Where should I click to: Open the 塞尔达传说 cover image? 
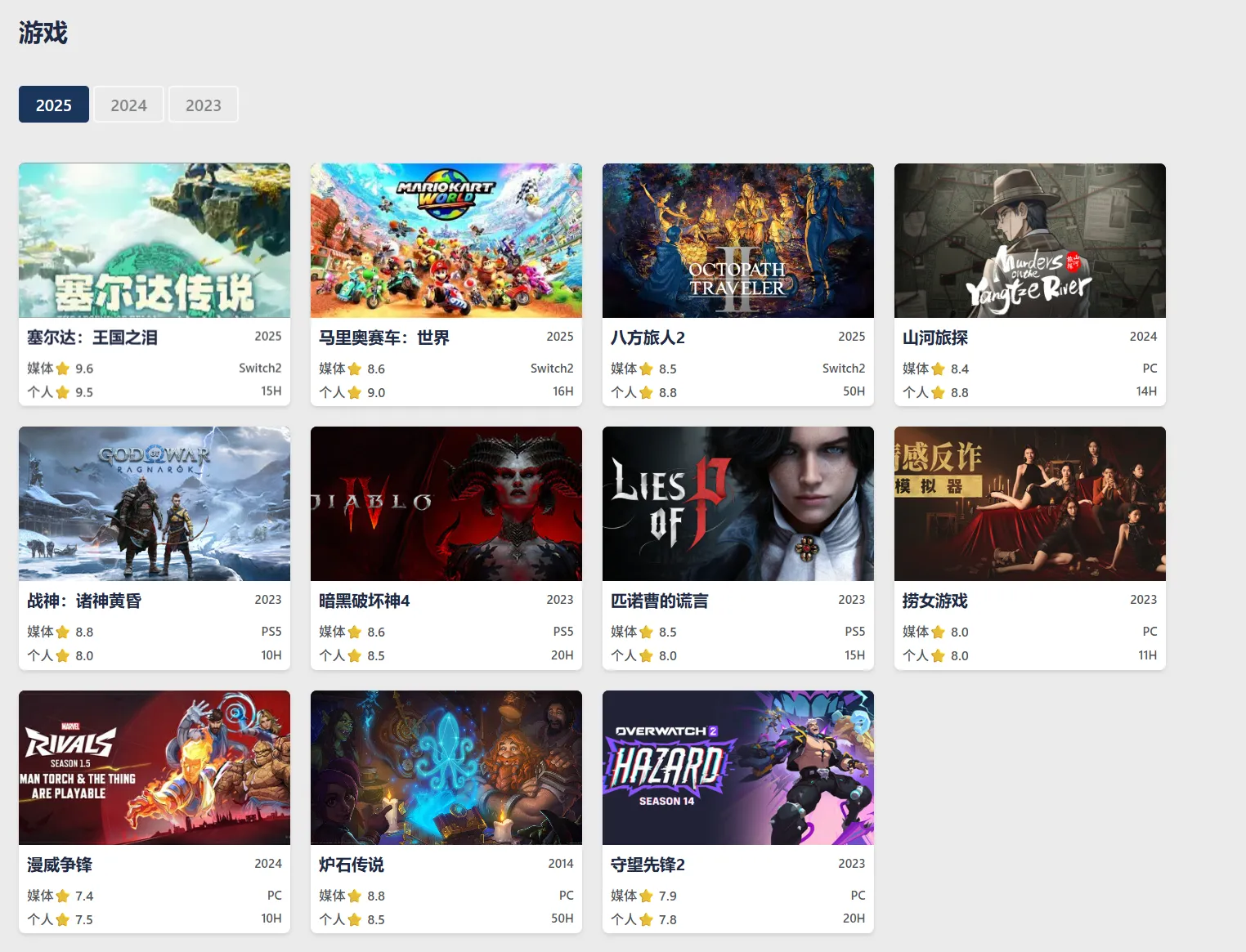point(155,240)
